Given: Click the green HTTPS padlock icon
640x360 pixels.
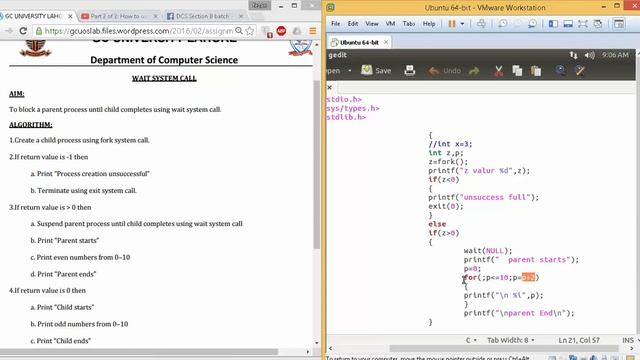Looking at the screenshot, I should 39,31.
